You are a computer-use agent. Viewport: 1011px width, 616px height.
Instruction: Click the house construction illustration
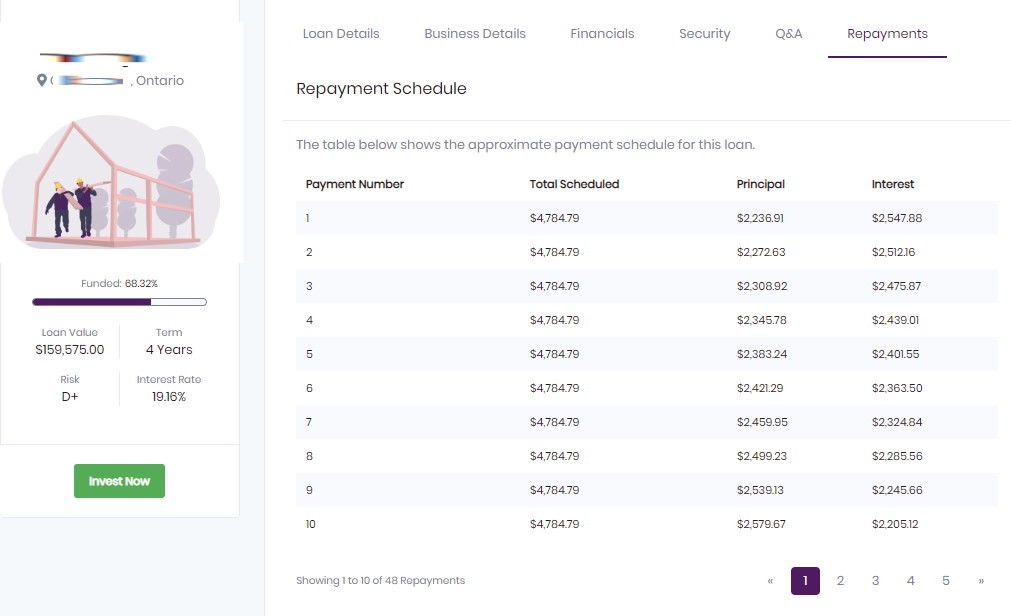110,187
